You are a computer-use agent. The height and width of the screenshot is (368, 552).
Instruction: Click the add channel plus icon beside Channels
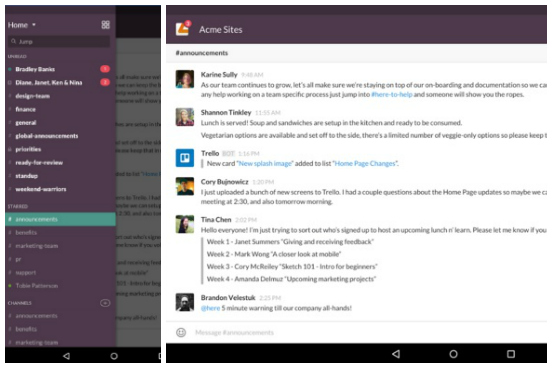(105, 303)
